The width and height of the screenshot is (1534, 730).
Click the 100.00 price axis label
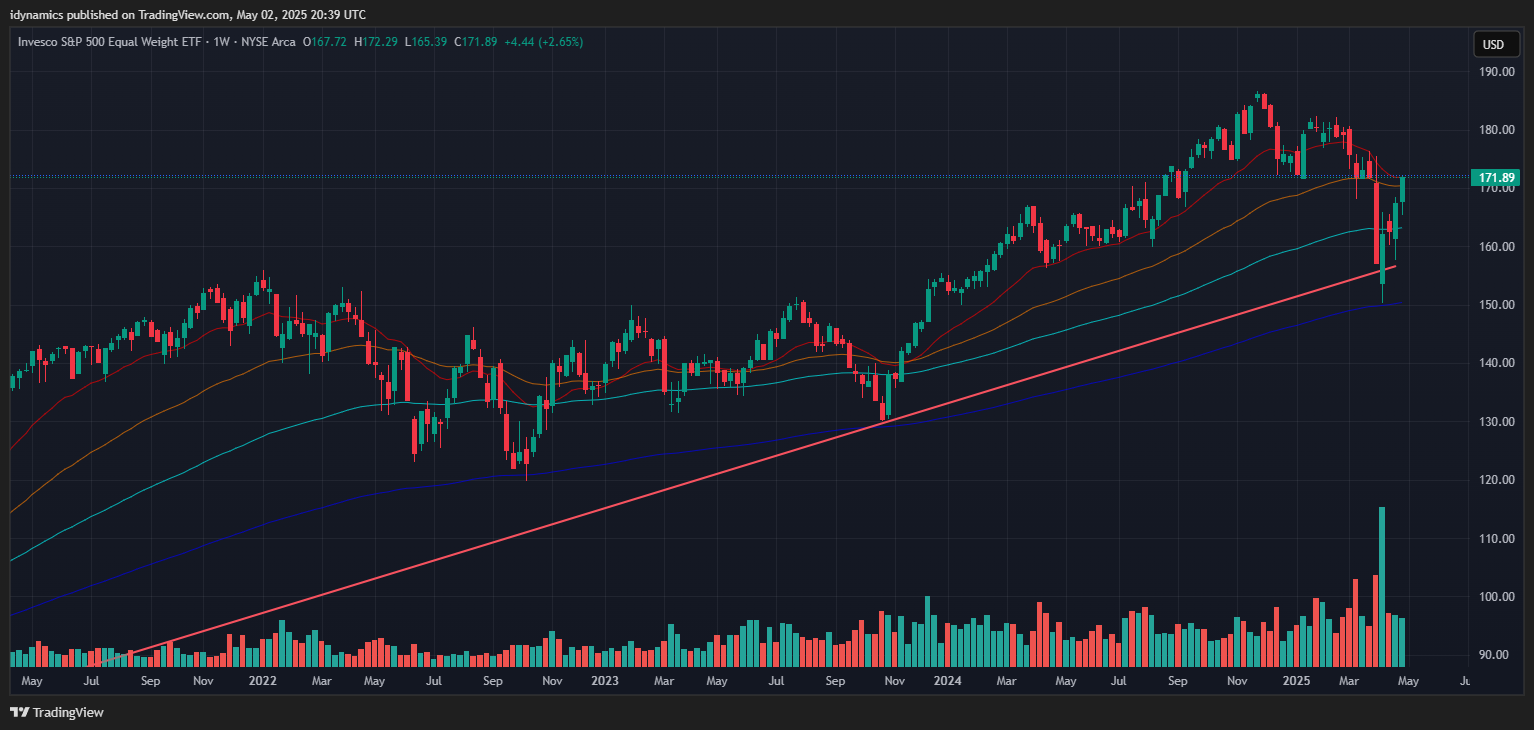pyautogui.click(x=1497, y=597)
